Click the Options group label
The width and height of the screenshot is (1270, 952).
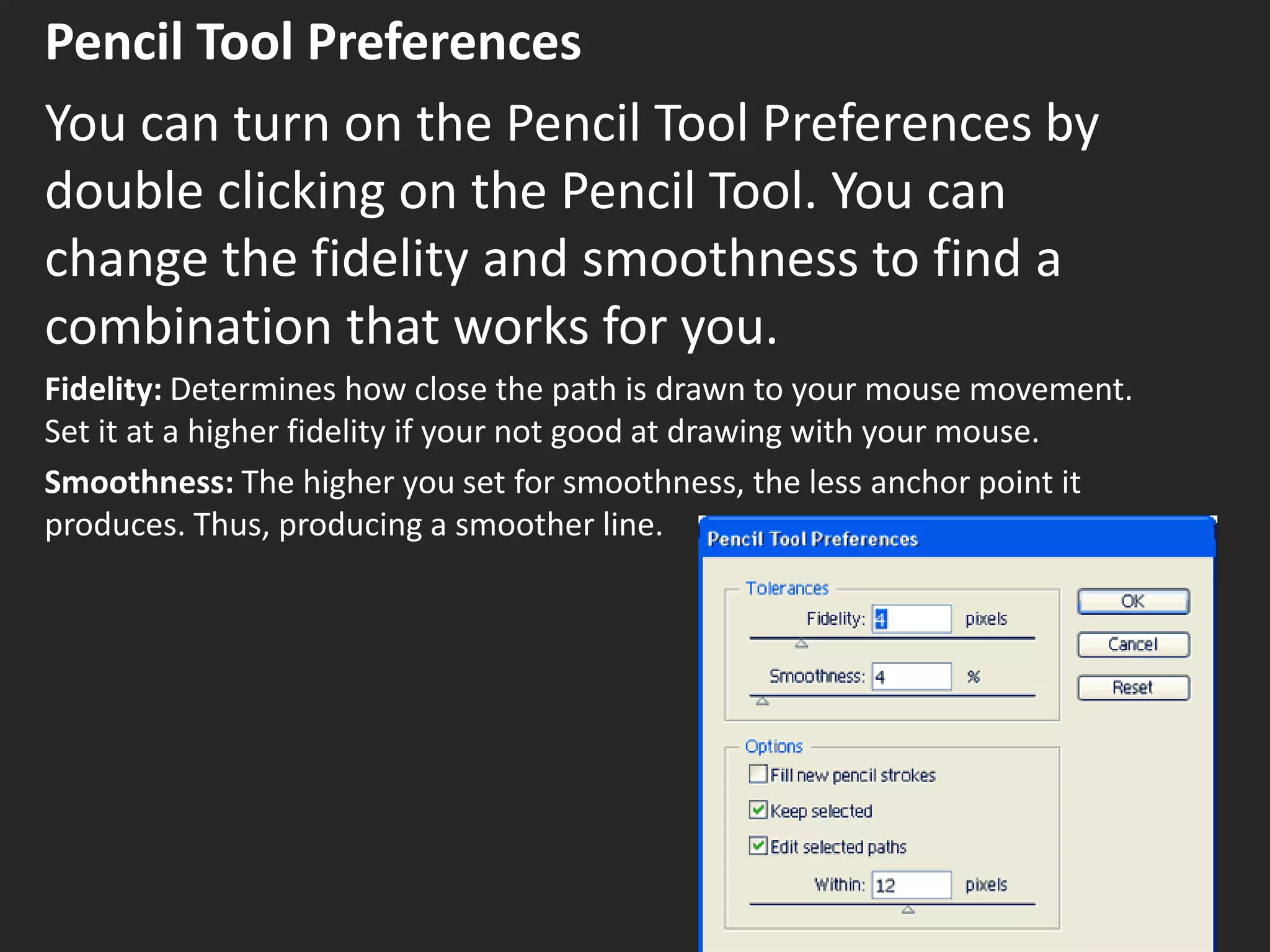click(774, 746)
